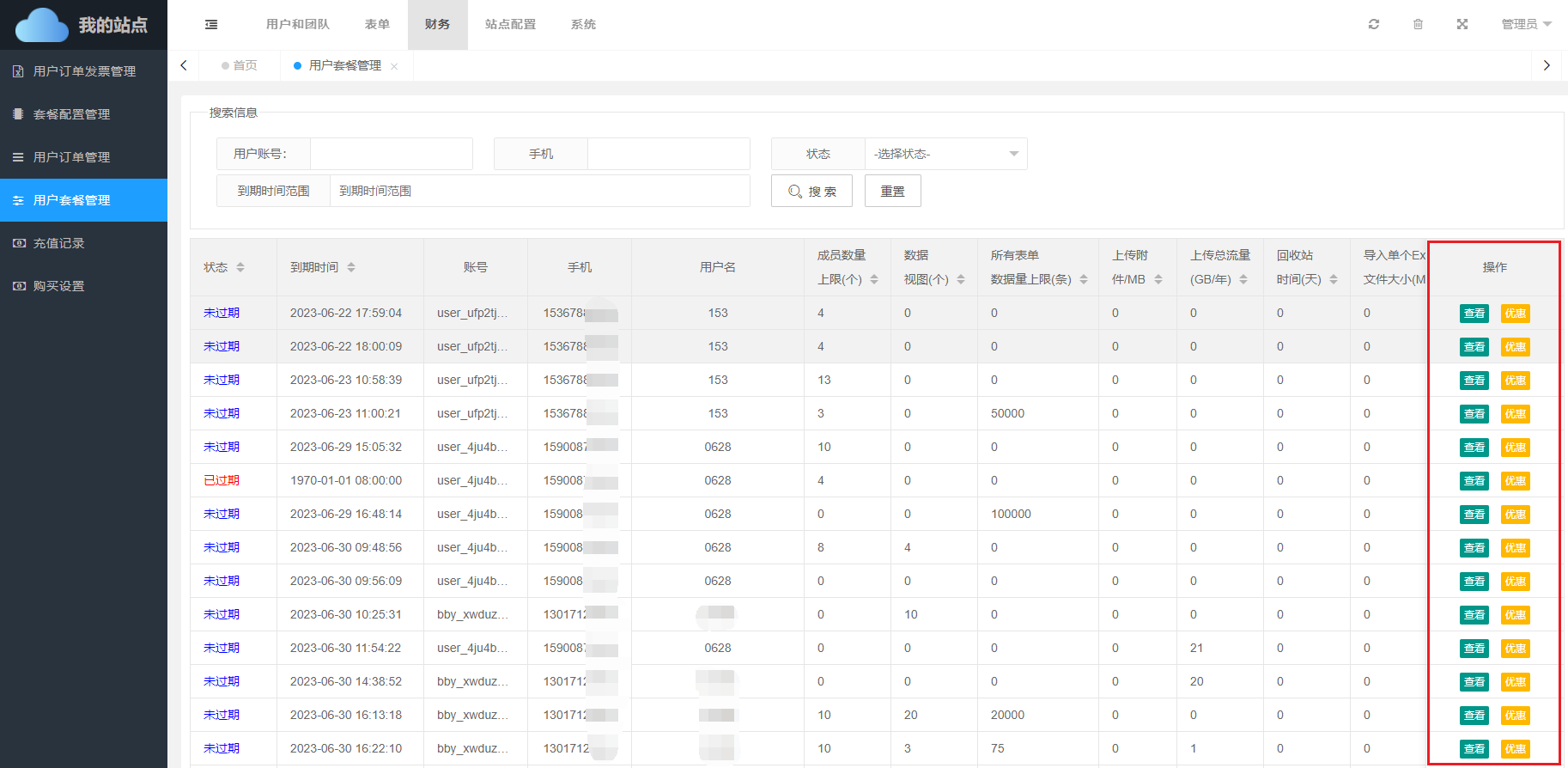This screenshot has width=1568, height=768.
Task: Open 用户订单发票管理 in the sidebar
Action: coord(83,71)
